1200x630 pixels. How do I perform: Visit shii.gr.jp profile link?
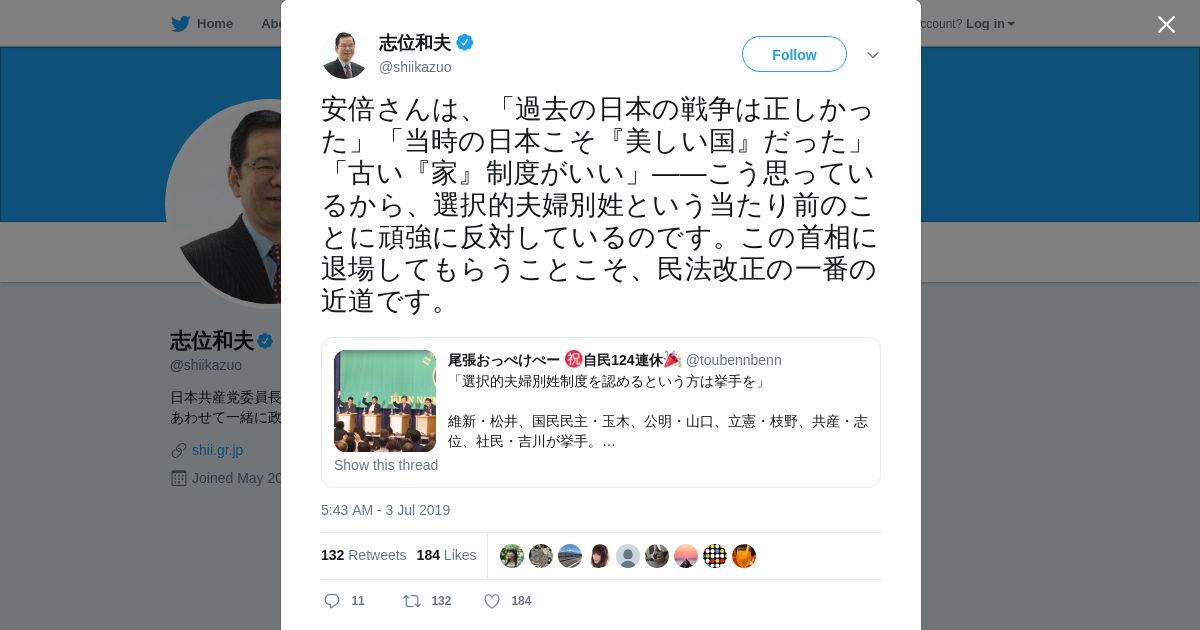click(x=217, y=450)
